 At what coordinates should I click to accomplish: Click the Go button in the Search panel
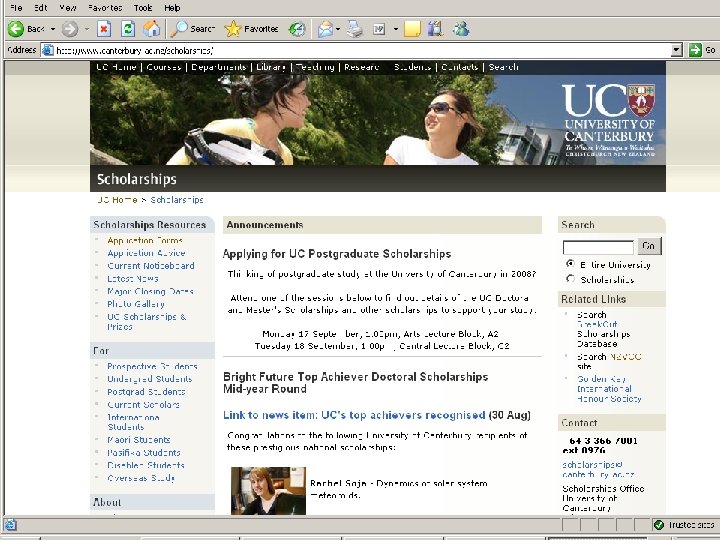point(649,246)
